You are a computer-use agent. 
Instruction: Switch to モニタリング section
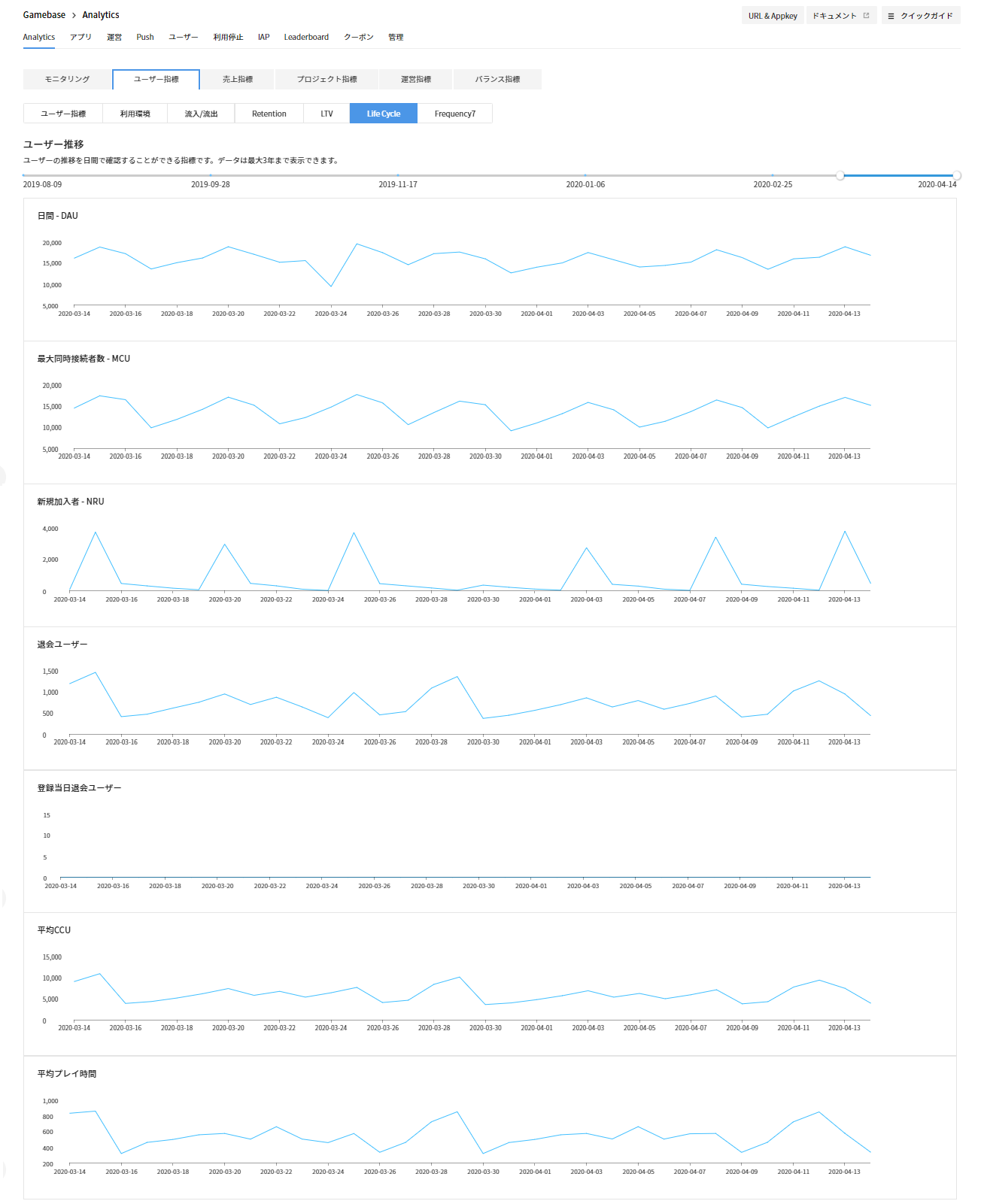pos(67,79)
